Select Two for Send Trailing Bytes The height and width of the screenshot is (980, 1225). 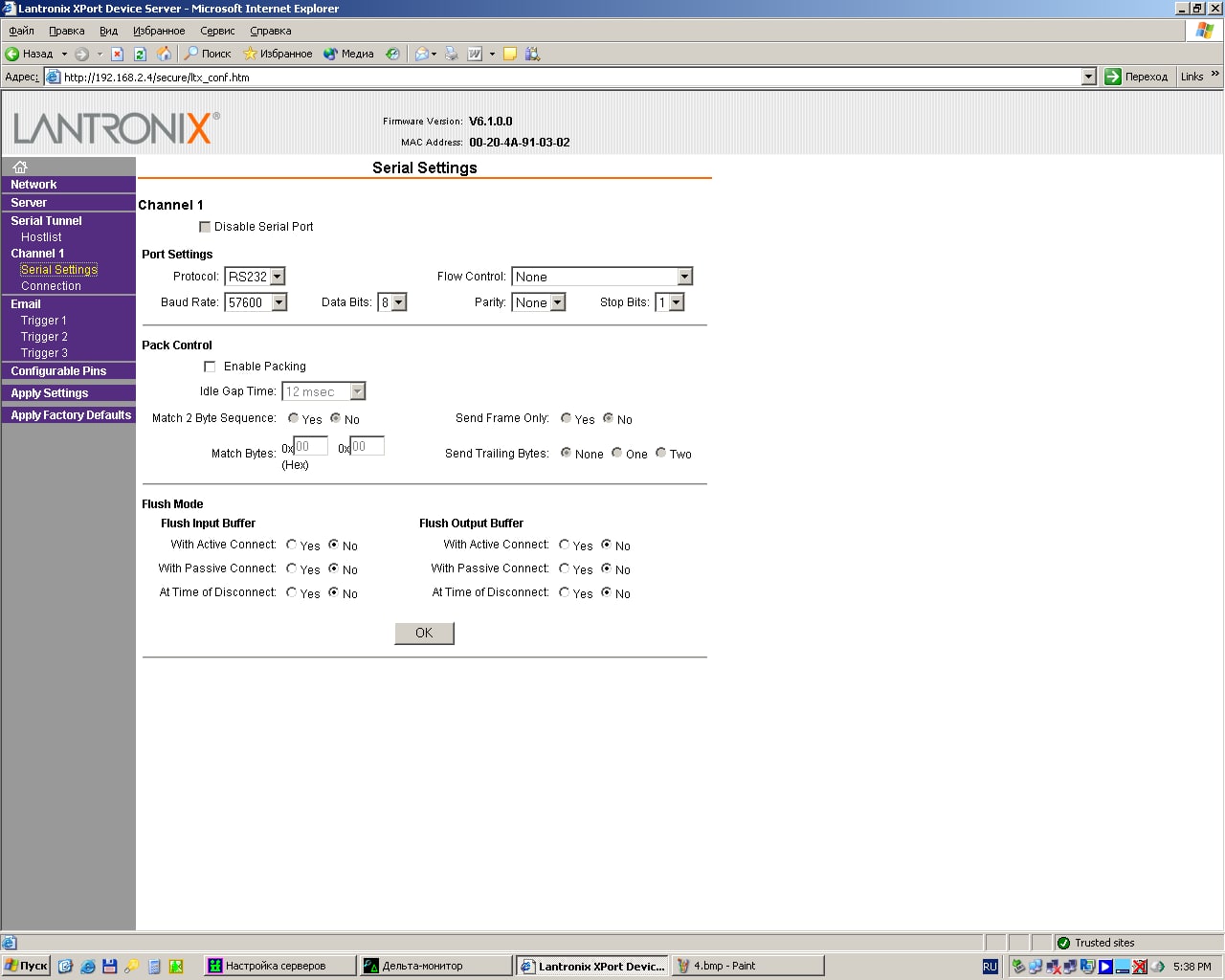click(660, 453)
